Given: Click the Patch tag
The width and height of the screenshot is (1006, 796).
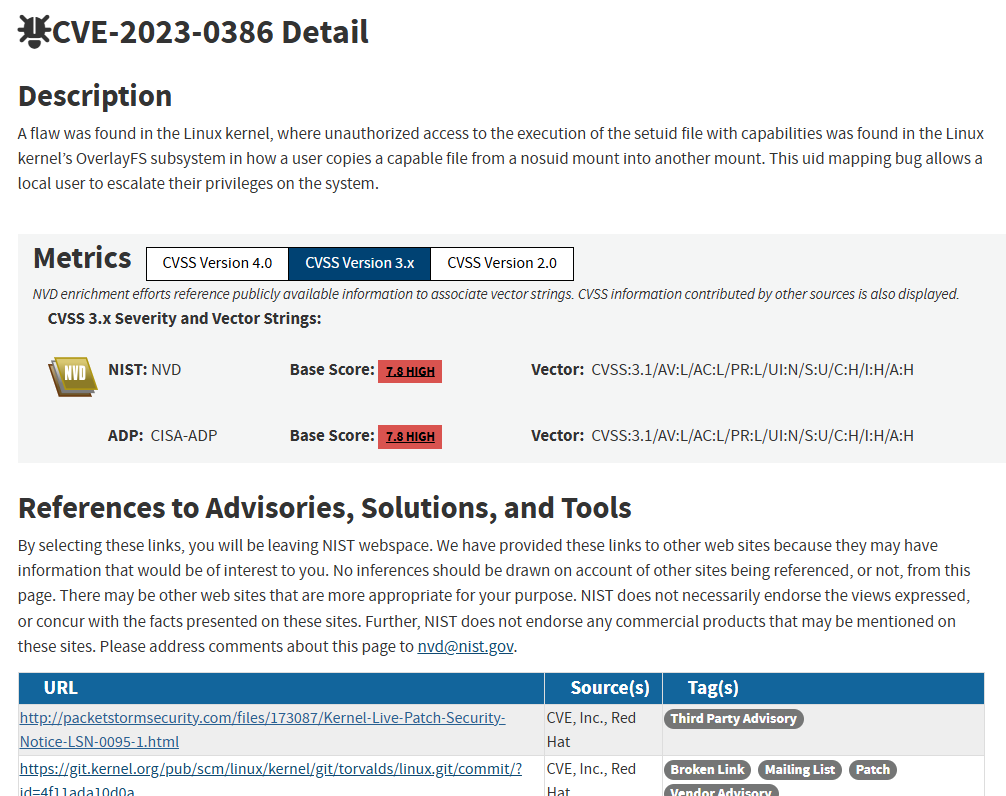Looking at the screenshot, I should (x=873, y=770).
